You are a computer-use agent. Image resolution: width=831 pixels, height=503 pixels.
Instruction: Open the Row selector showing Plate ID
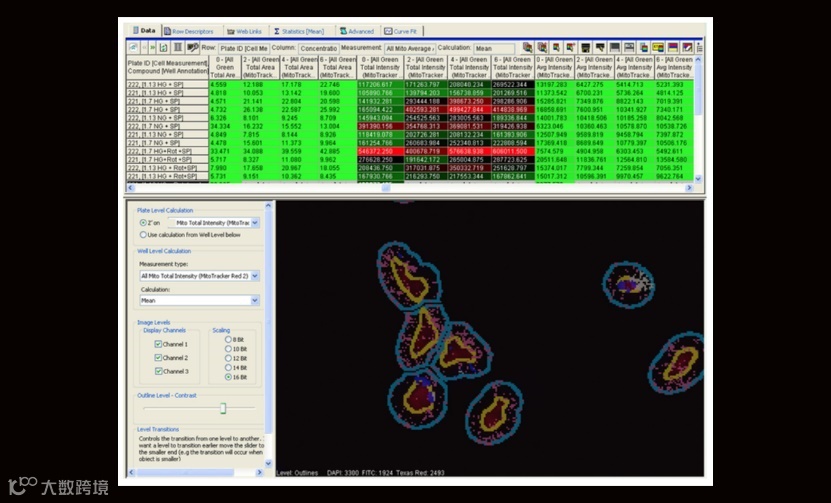click(244, 48)
